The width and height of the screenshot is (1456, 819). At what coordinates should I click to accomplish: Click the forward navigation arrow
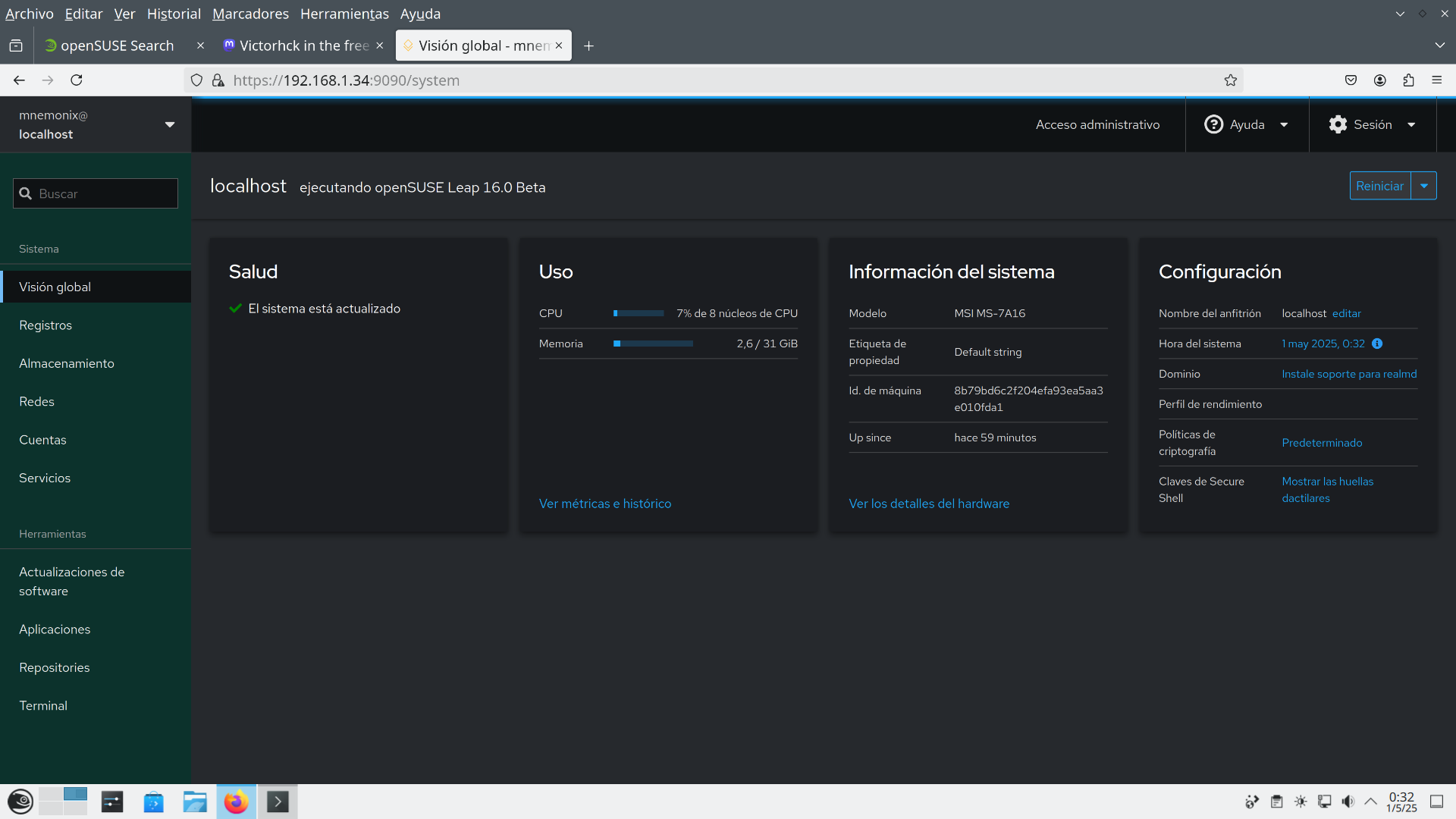coord(48,80)
